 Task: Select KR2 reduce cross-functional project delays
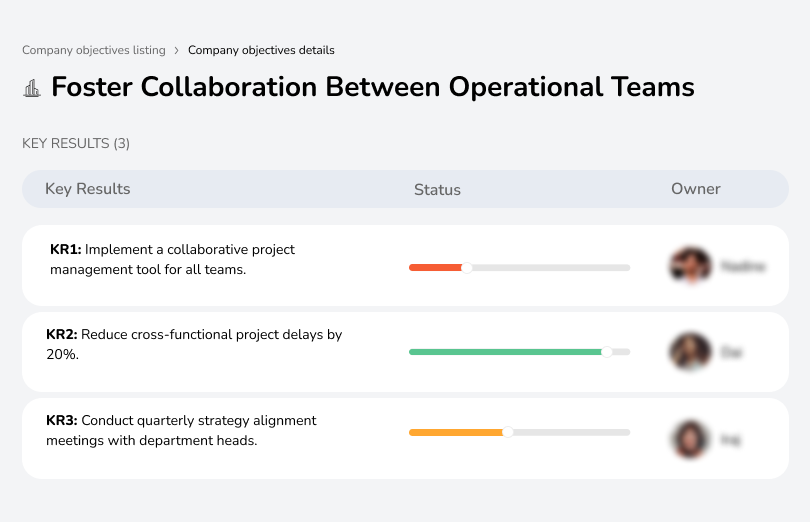194,344
